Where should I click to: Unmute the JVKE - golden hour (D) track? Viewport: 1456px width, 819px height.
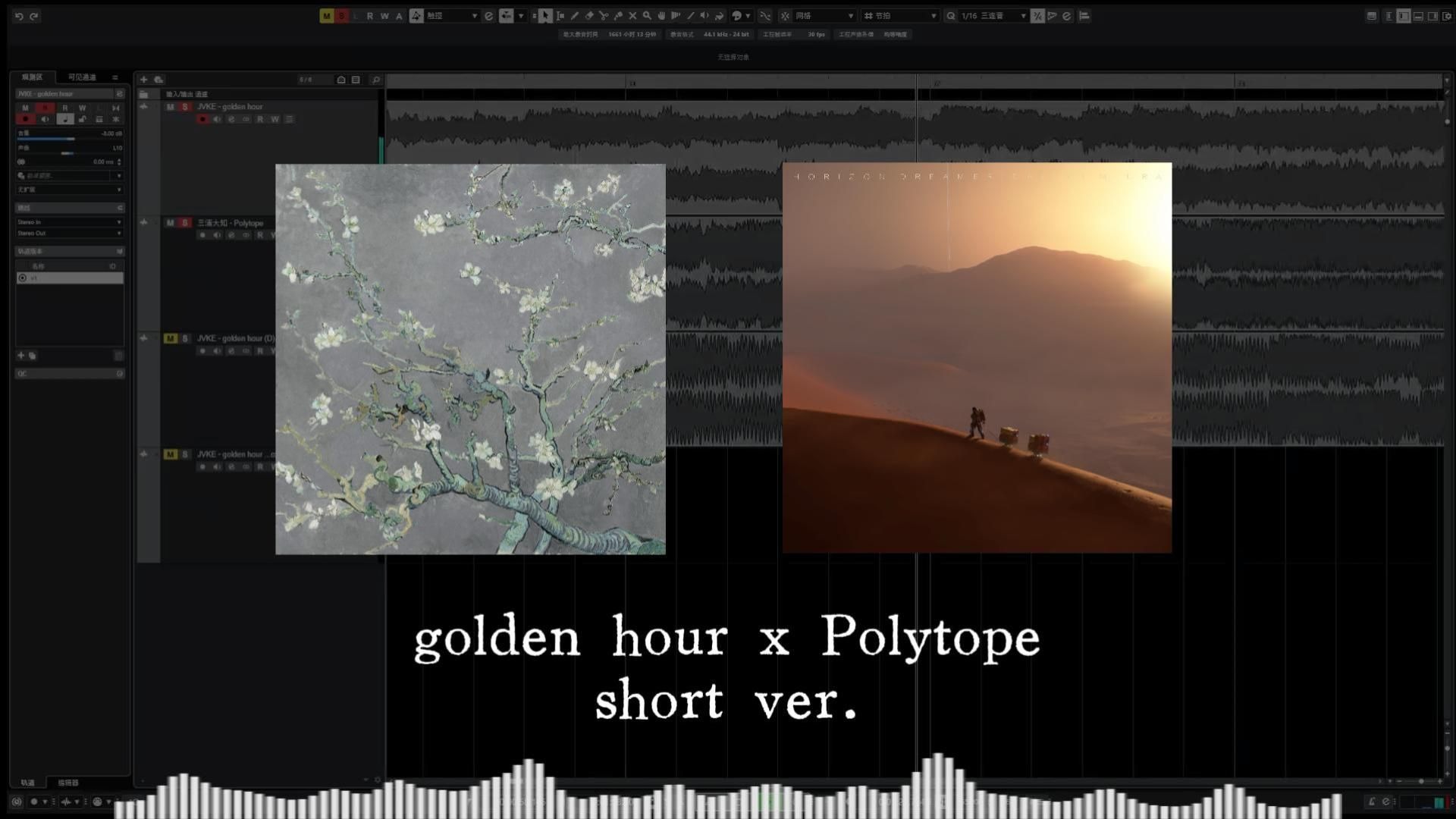click(170, 338)
